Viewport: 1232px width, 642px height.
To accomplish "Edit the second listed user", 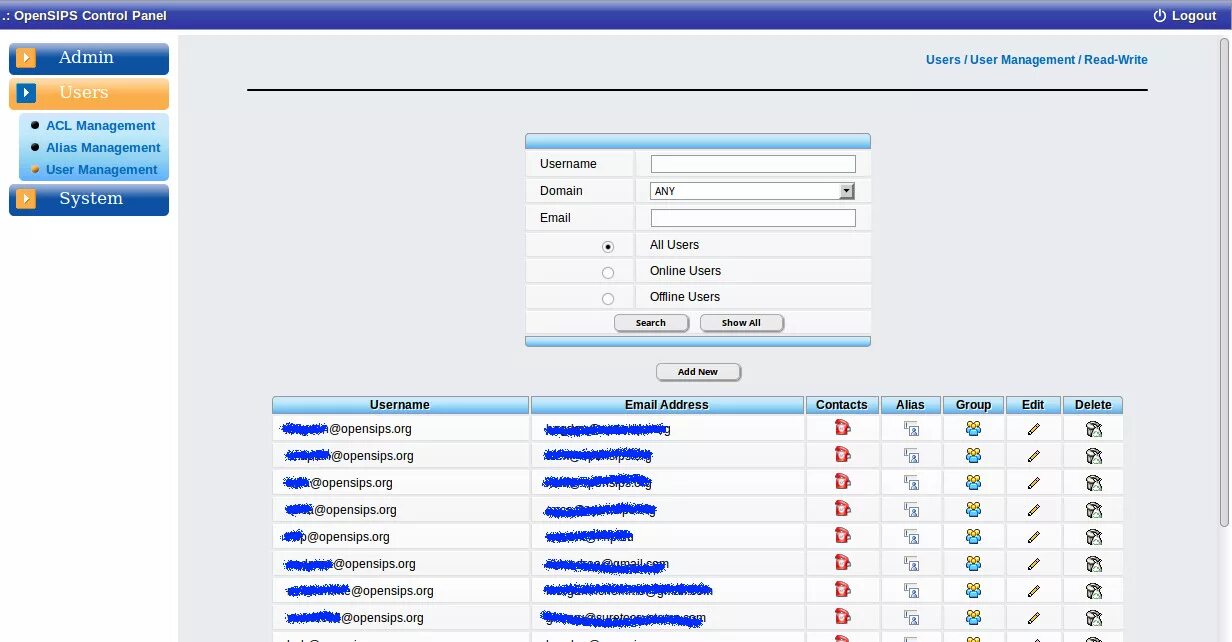I will pyautogui.click(x=1034, y=456).
